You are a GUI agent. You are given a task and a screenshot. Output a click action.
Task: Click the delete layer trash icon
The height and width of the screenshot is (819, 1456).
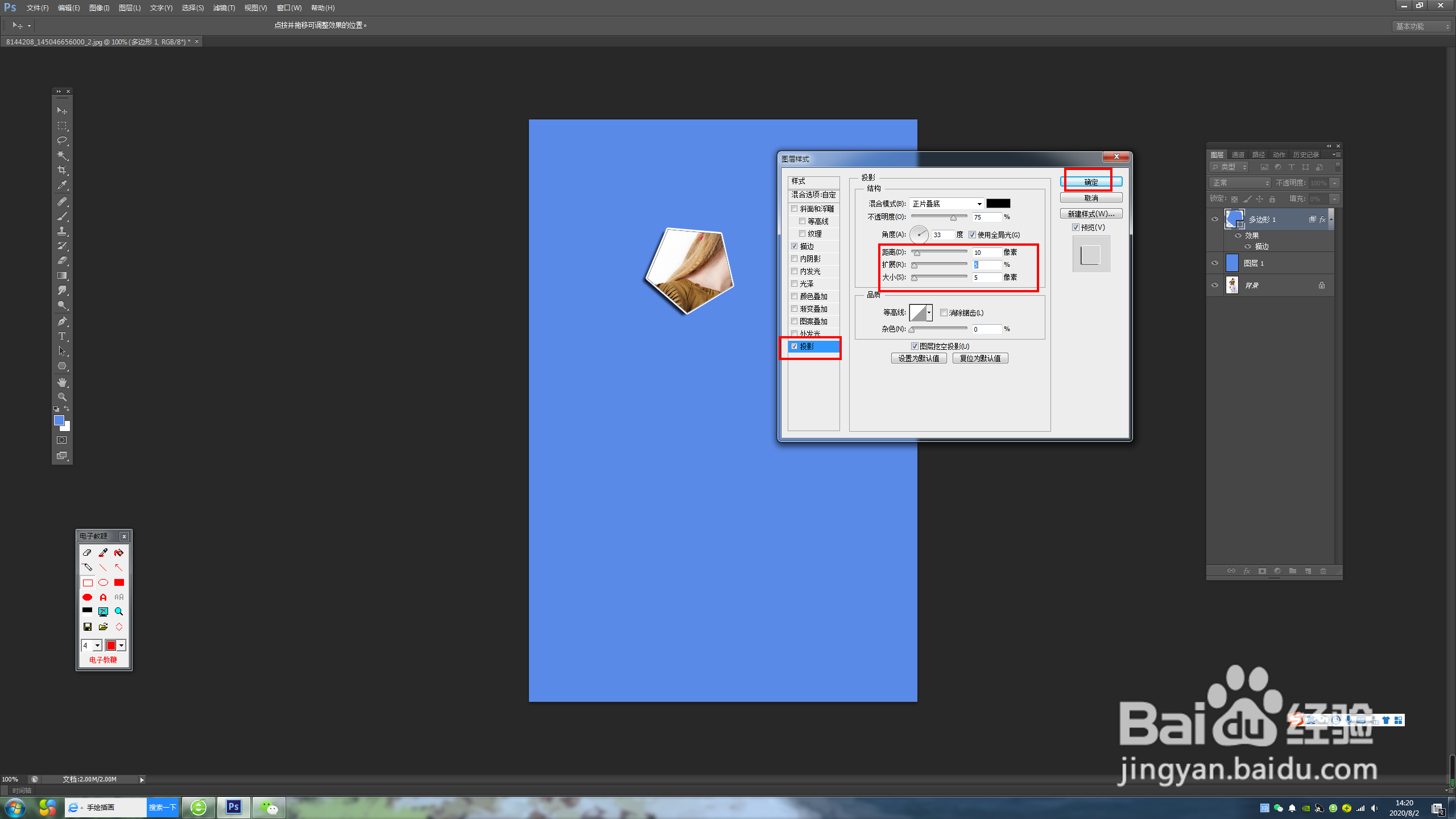pyautogui.click(x=1323, y=571)
